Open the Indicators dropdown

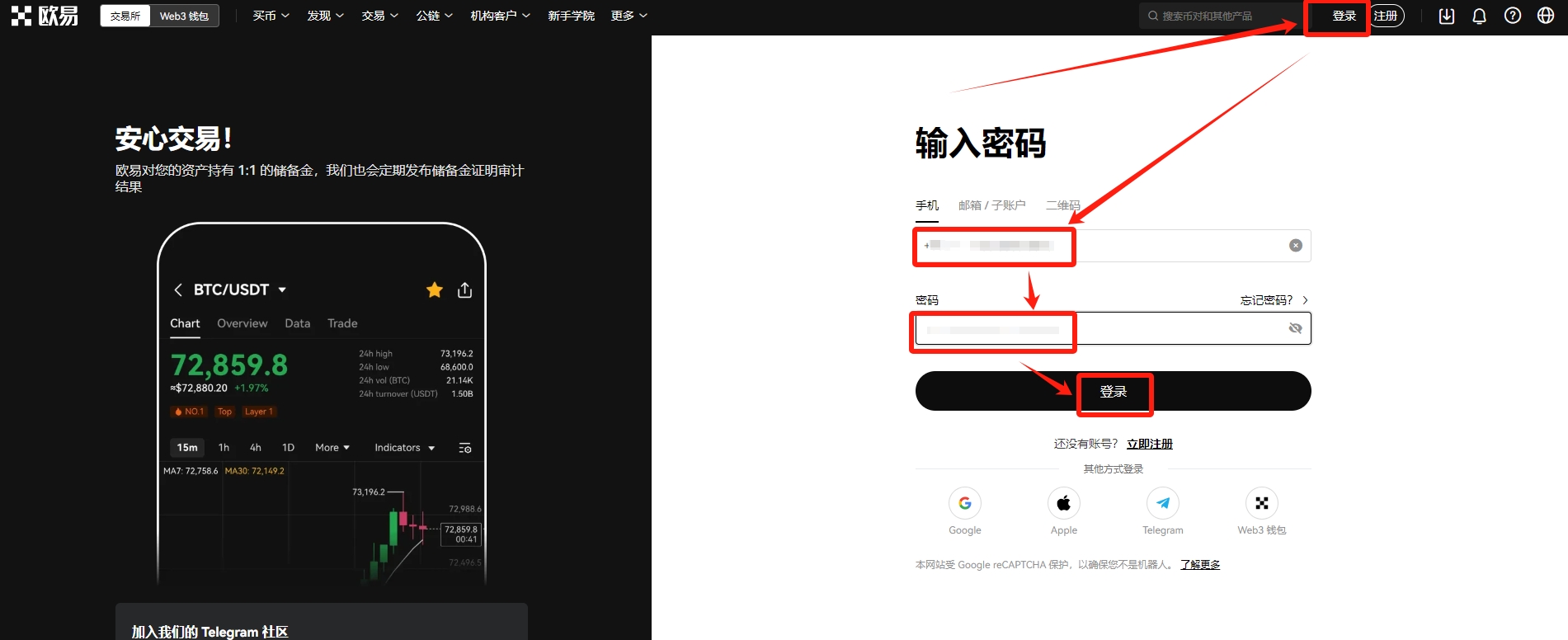(x=405, y=448)
